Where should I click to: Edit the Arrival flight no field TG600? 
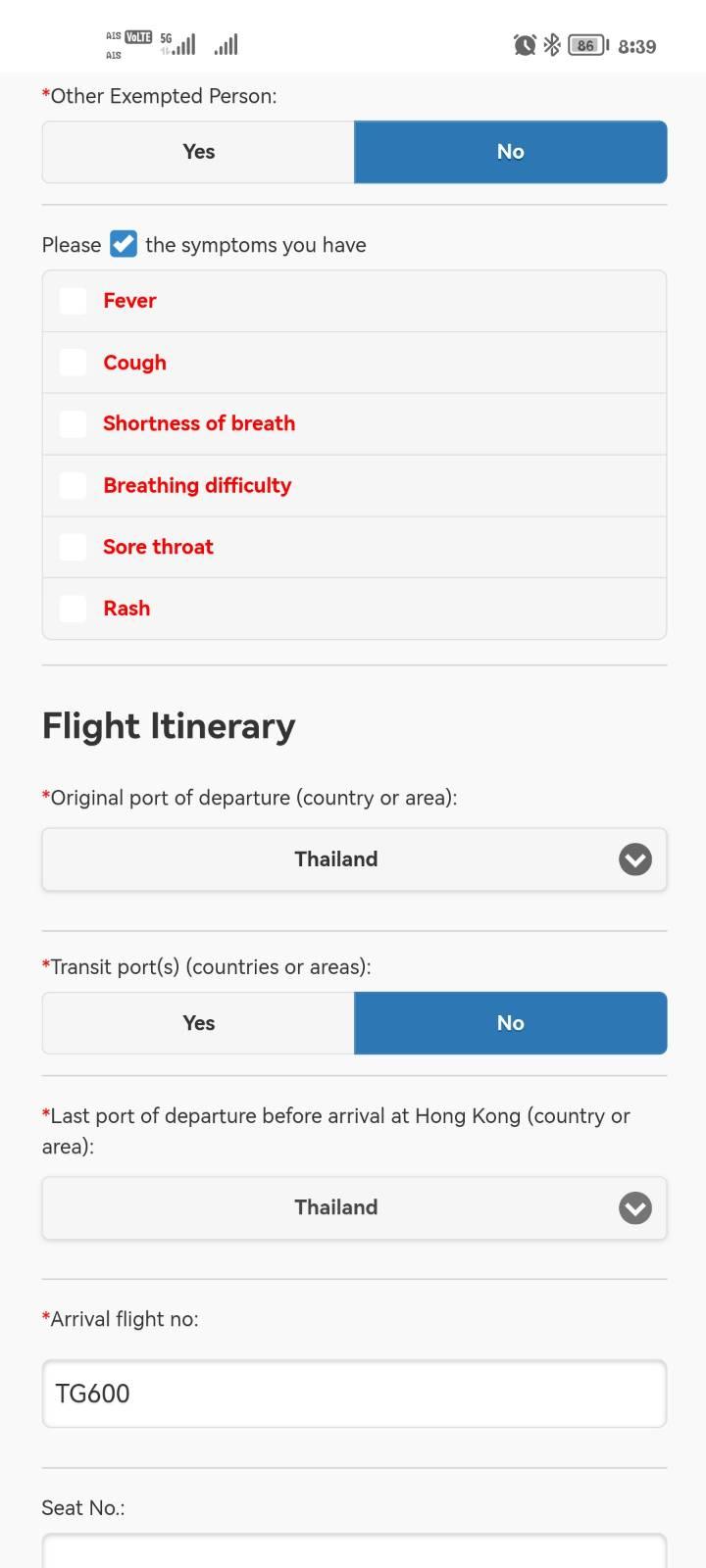[x=354, y=1394]
